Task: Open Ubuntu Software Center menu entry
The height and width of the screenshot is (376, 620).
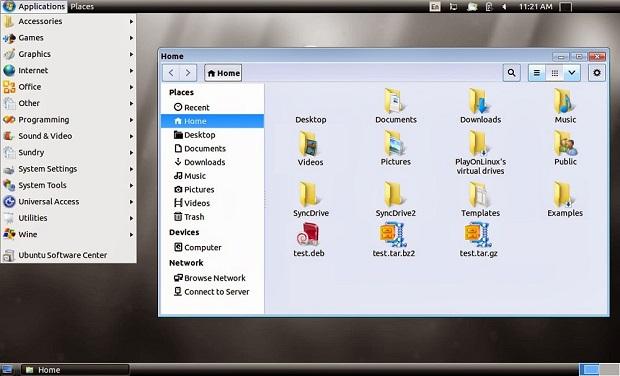Action: 68,255
